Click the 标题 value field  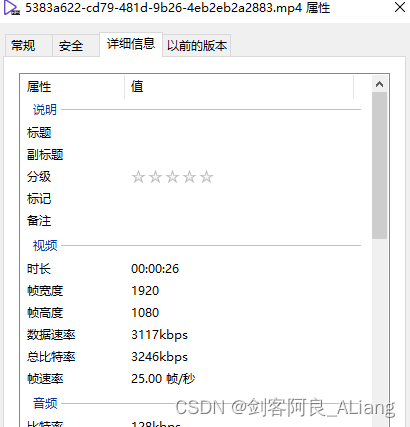(246, 133)
